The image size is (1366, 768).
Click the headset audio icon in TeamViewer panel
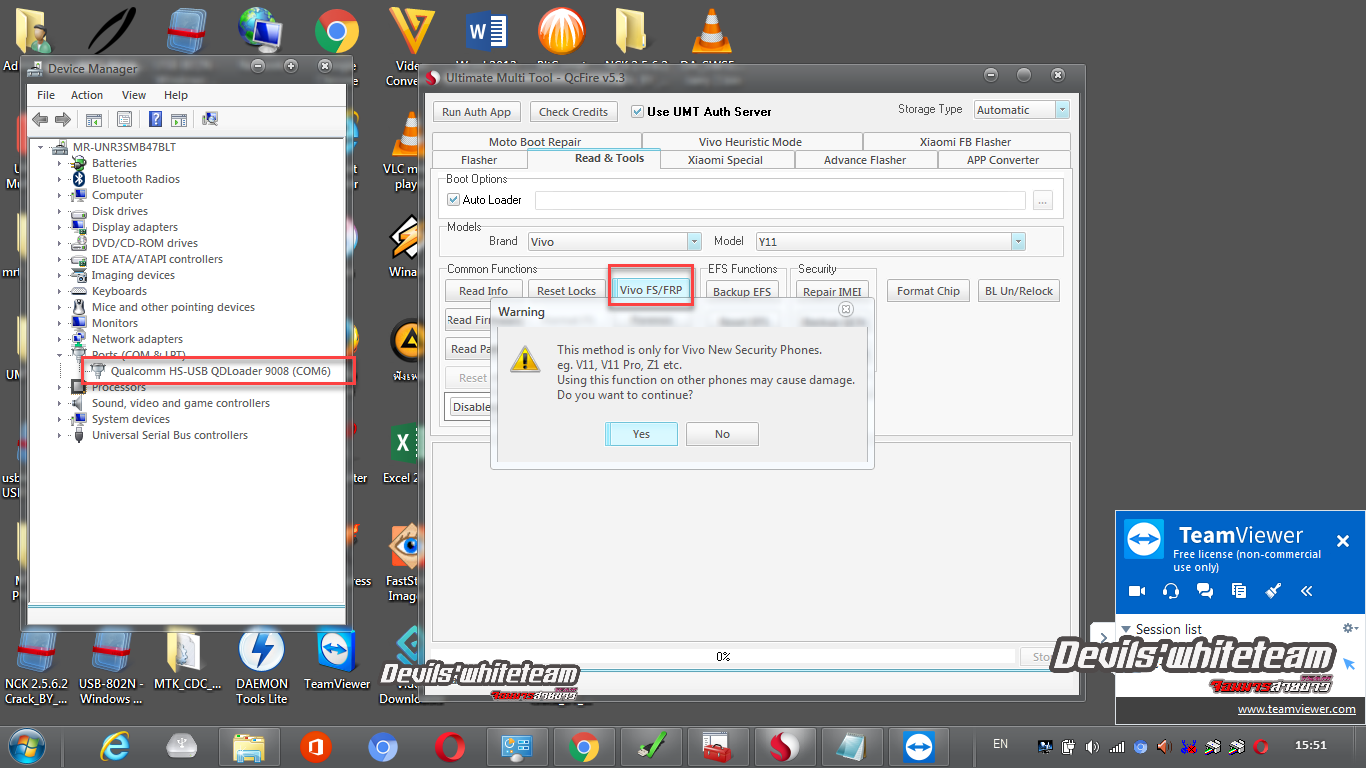click(1171, 591)
